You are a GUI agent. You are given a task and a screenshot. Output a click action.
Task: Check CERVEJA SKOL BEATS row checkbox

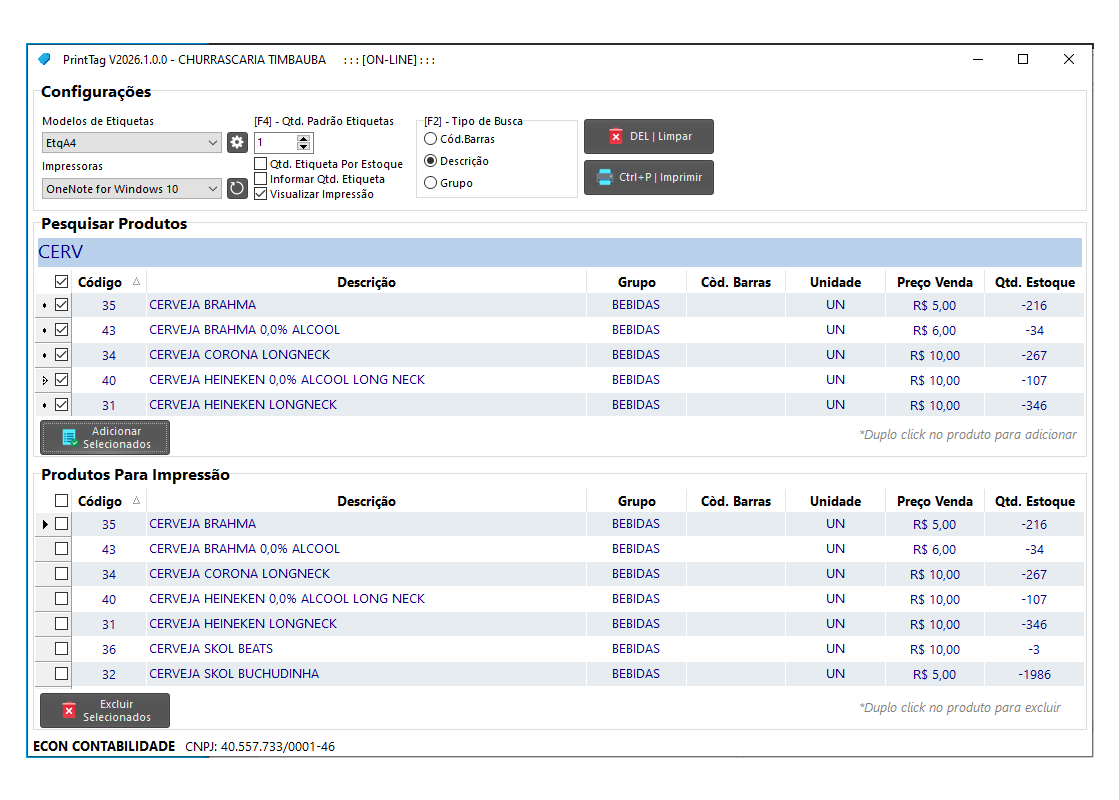coord(61,649)
